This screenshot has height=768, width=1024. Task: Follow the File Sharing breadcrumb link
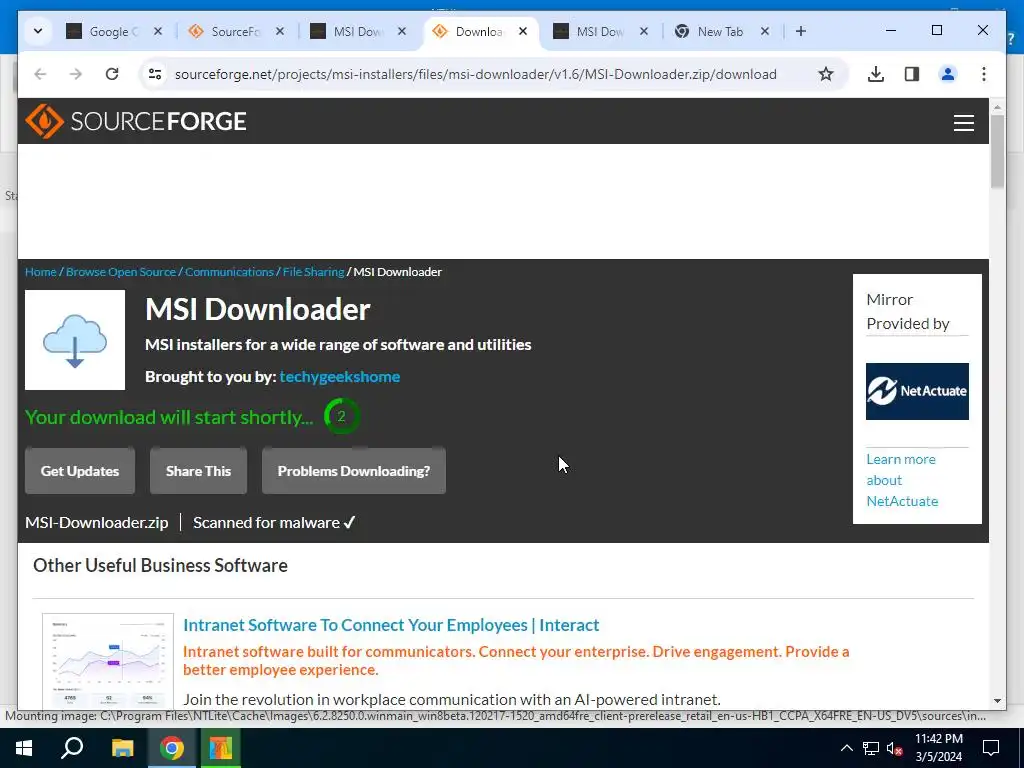pyautogui.click(x=313, y=272)
